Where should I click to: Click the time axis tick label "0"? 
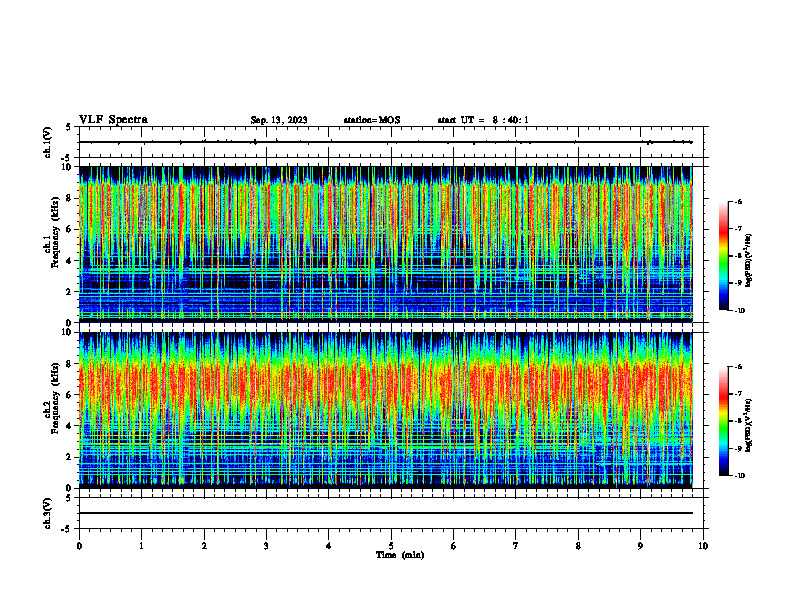point(79,546)
